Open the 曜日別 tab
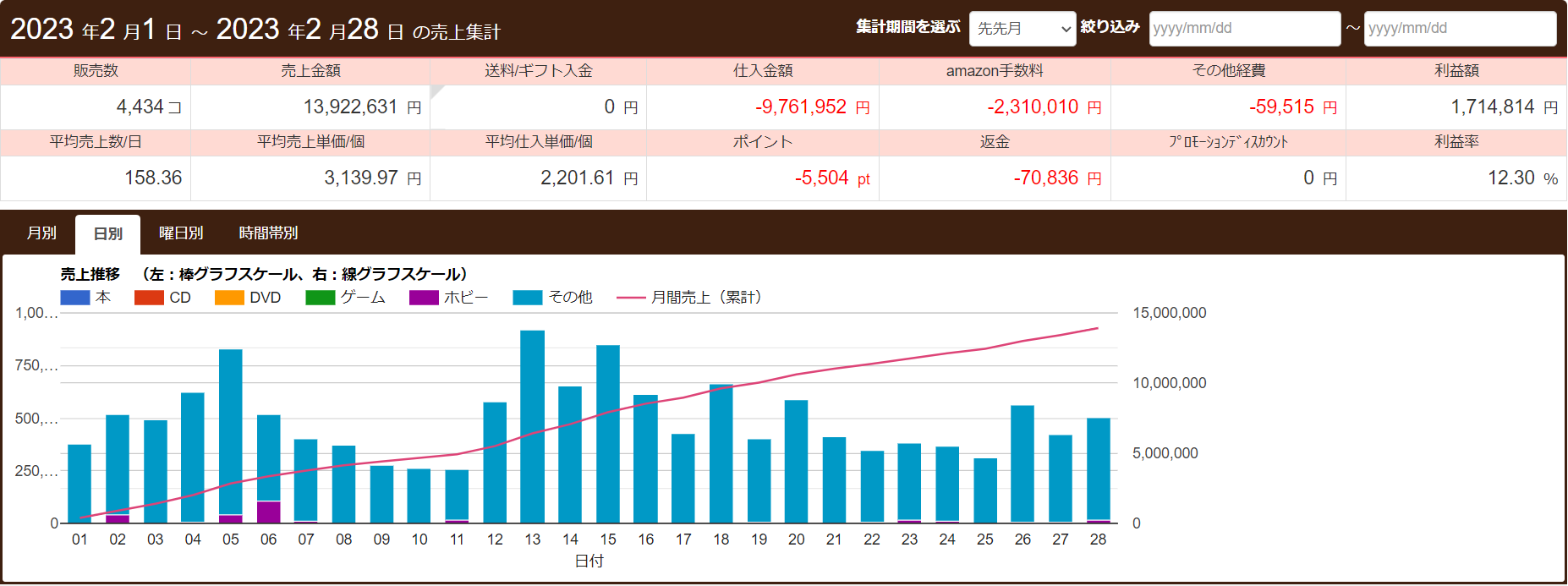 [181, 233]
